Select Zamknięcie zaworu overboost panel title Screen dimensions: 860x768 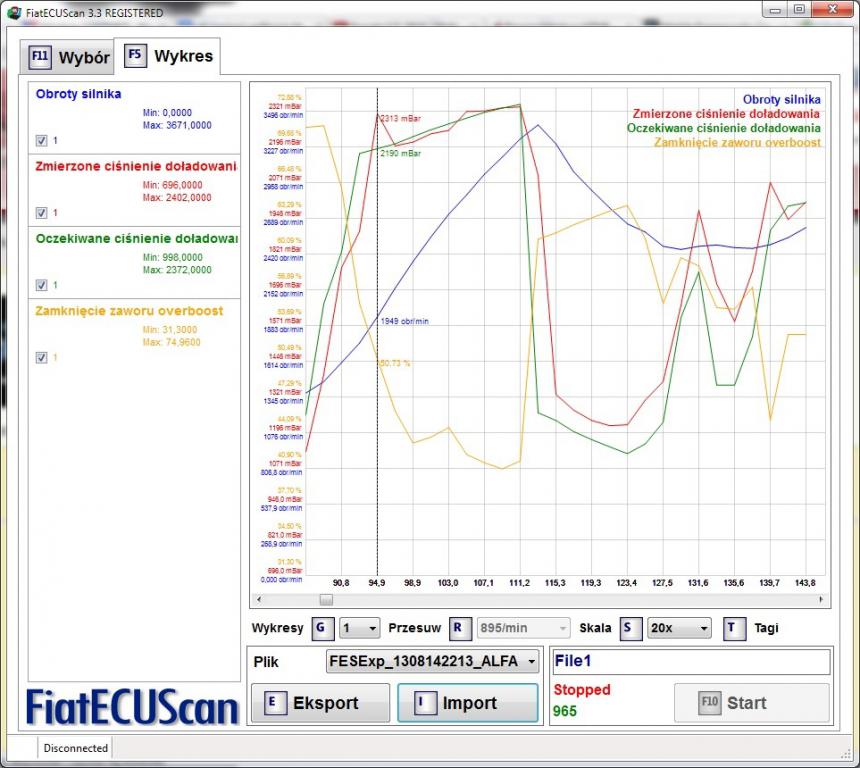[129, 311]
